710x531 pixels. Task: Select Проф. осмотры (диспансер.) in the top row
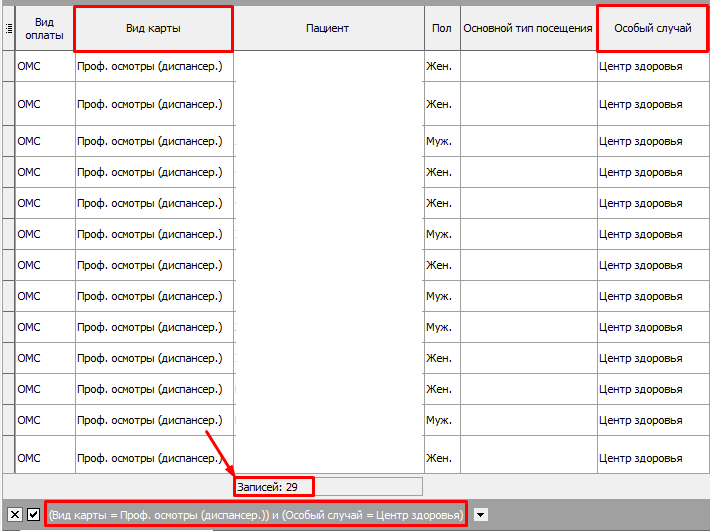[154, 67]
